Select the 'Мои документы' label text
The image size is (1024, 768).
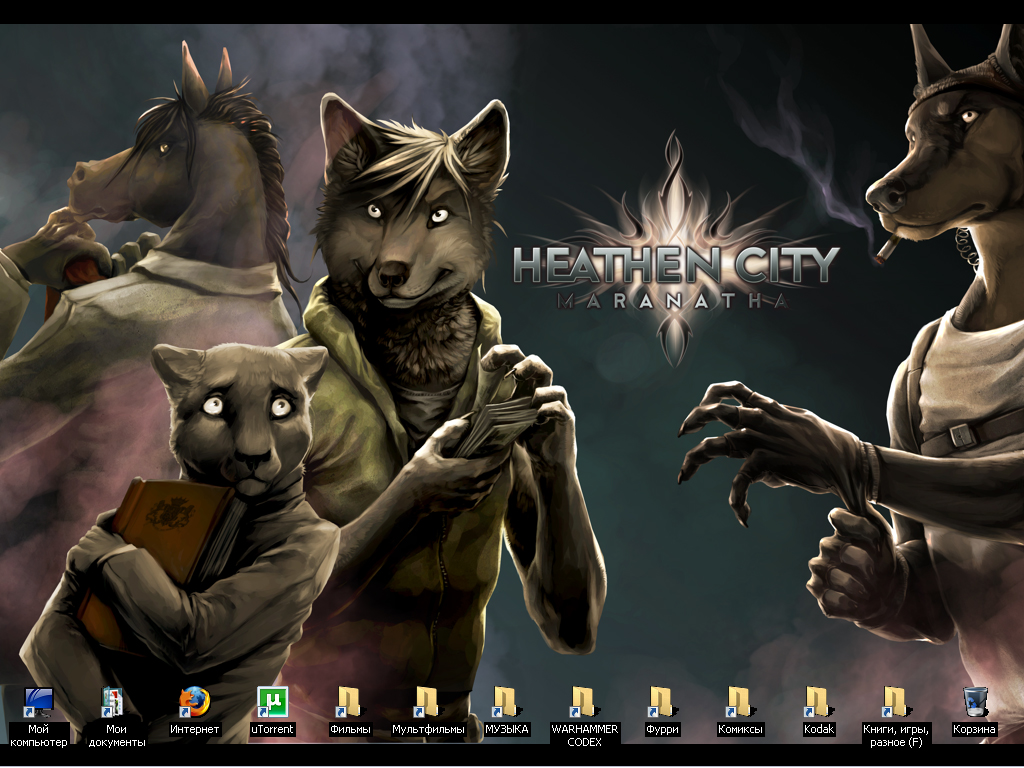pyautogui.click(x=116, y=735)
